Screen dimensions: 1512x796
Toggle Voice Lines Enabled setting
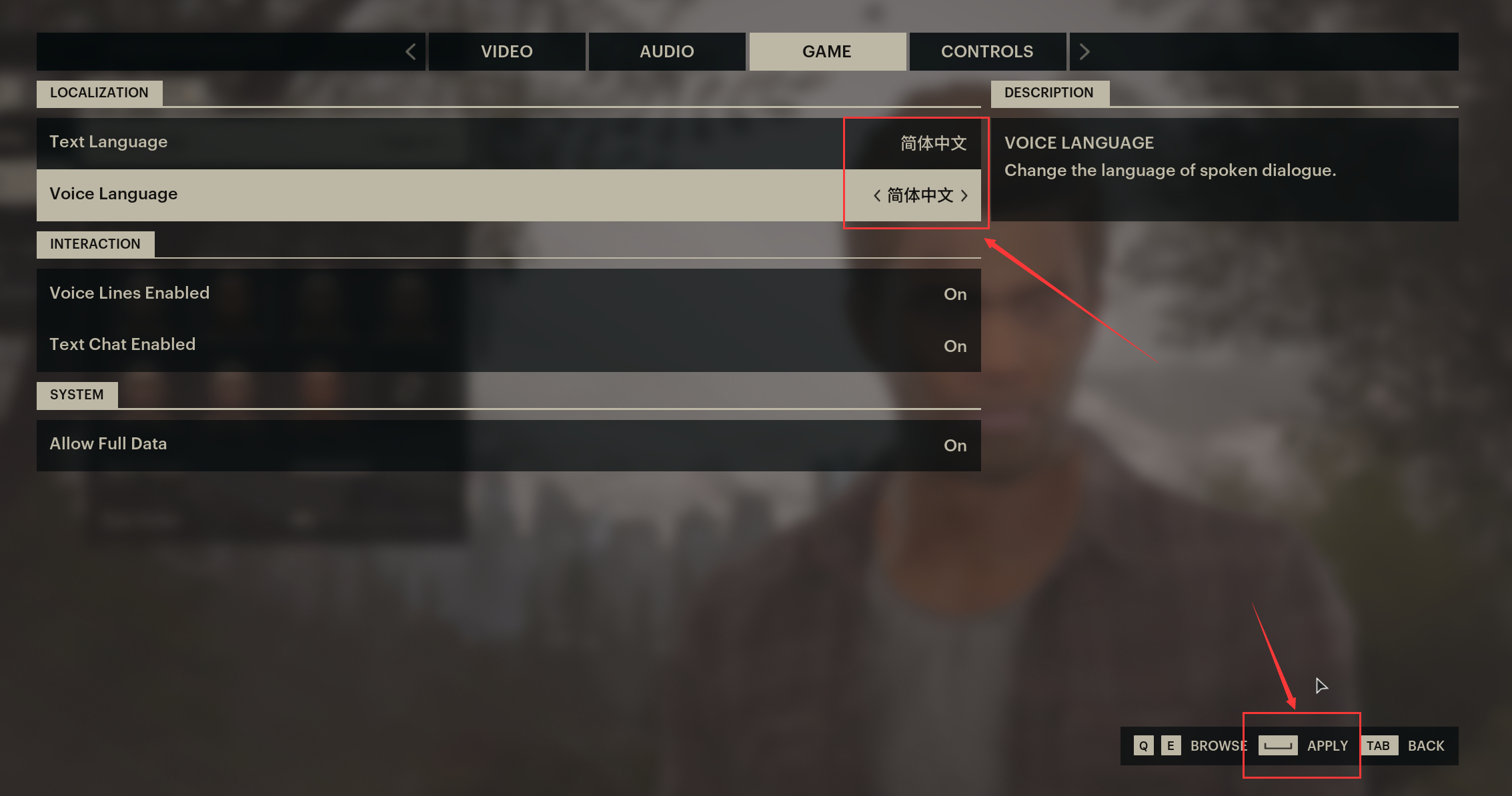tap(508, 294)
